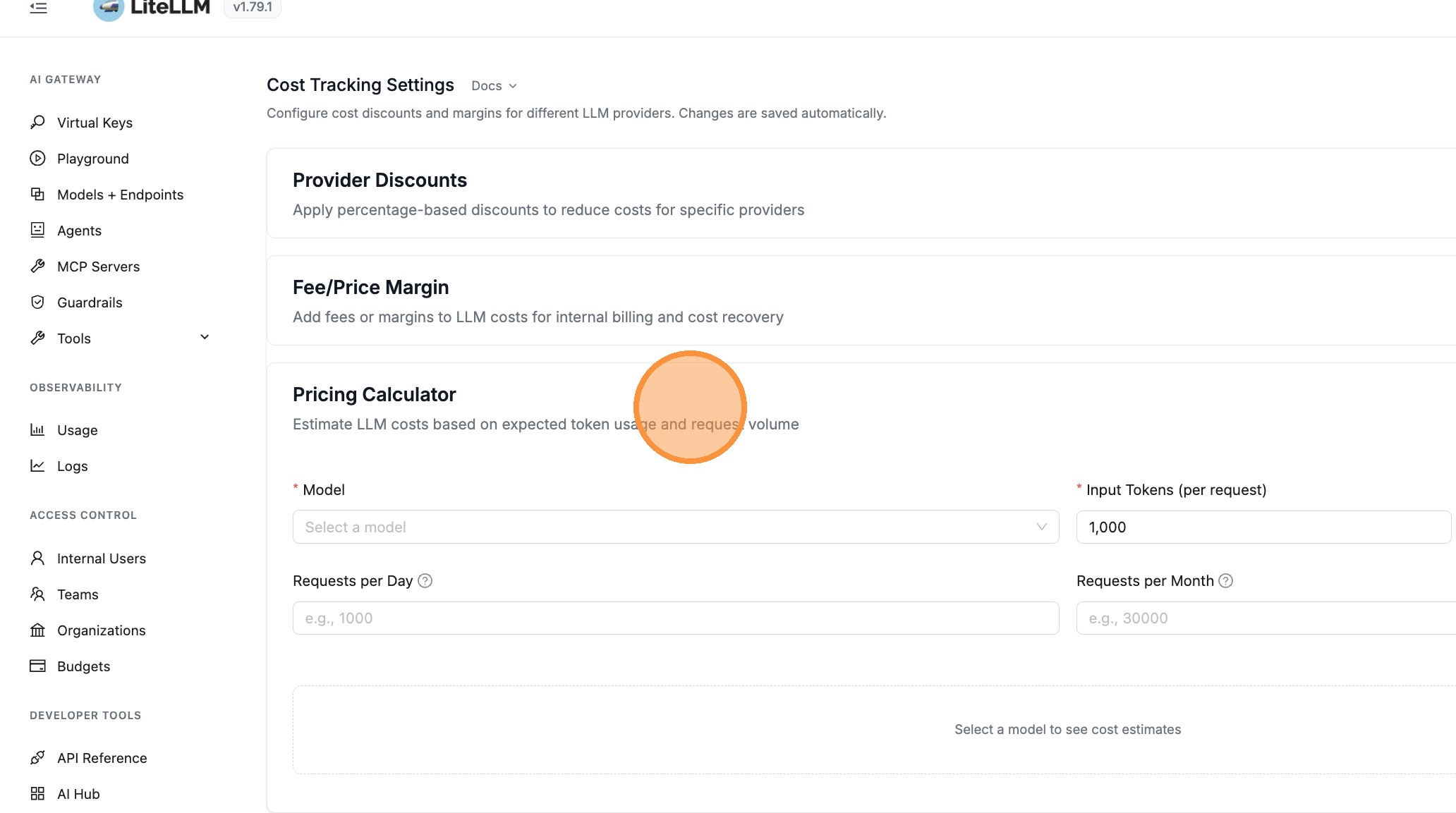Viewport: 1456px width, 813px height.
Task: Open the Guardrails shield icon
Action: point(37,302)
